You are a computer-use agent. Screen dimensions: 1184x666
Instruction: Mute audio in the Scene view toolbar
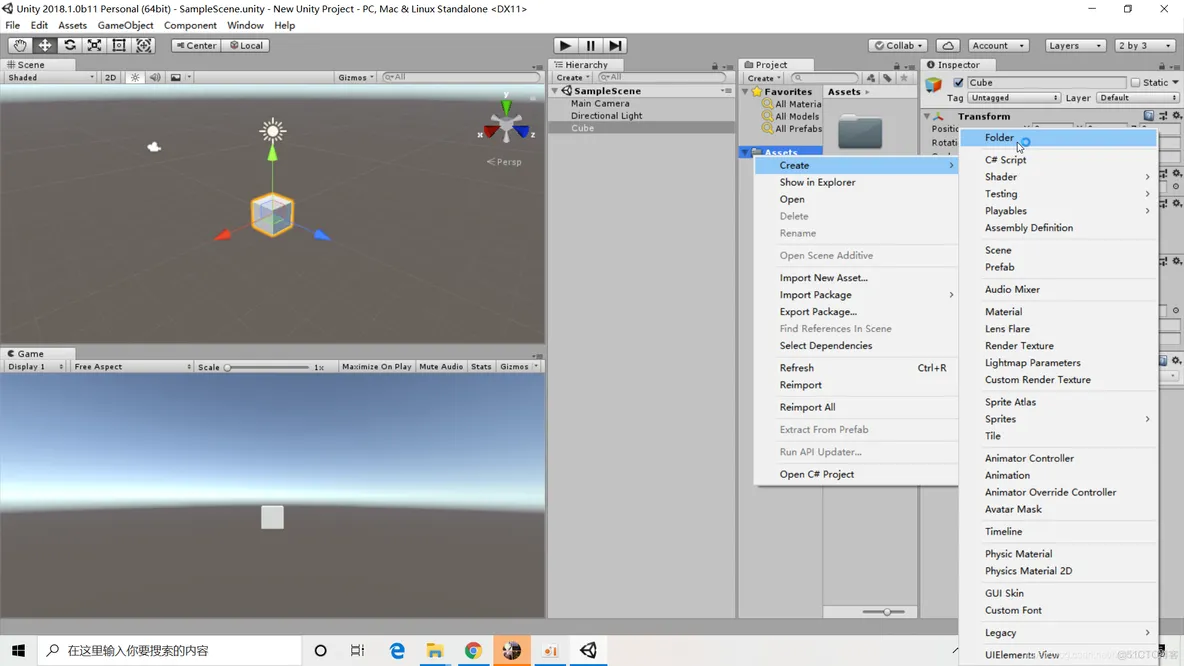[155, 77]
